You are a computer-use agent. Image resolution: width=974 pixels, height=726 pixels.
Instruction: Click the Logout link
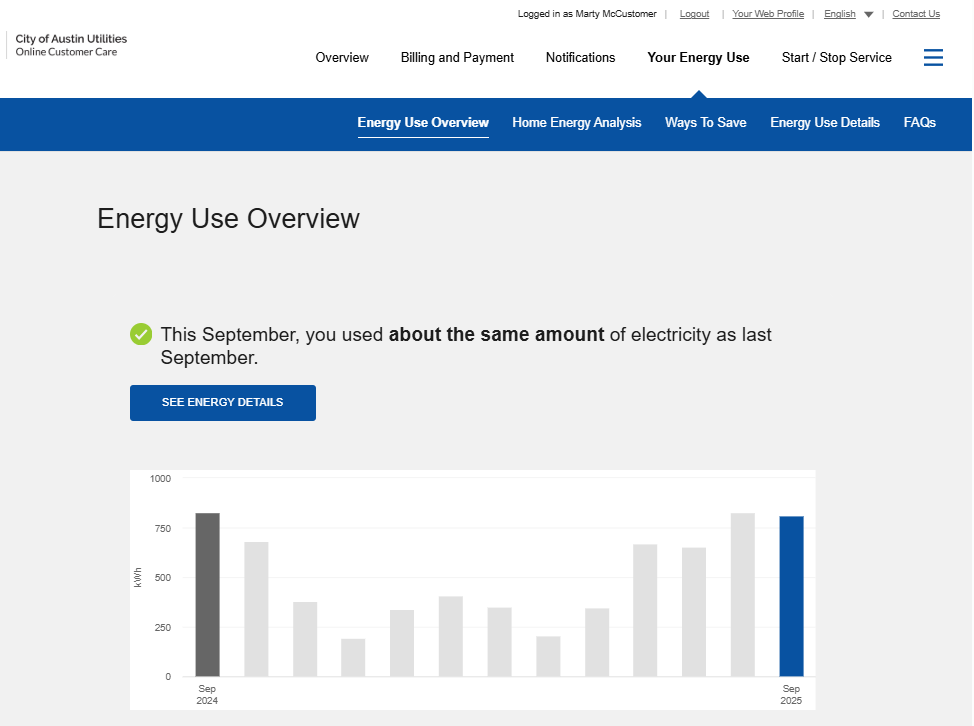(694, 13)
